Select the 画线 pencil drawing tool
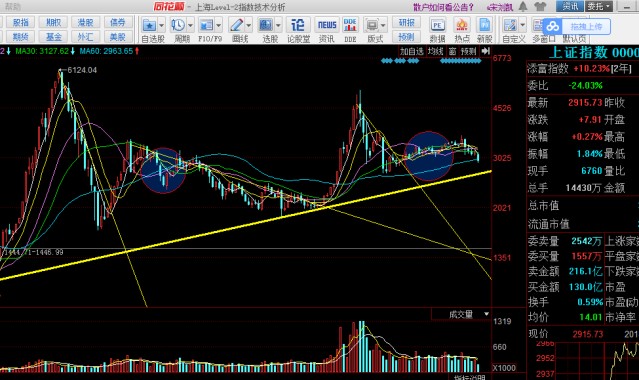Image resolution: width=639 pixels, height=380 pixels. pos(236,25)
